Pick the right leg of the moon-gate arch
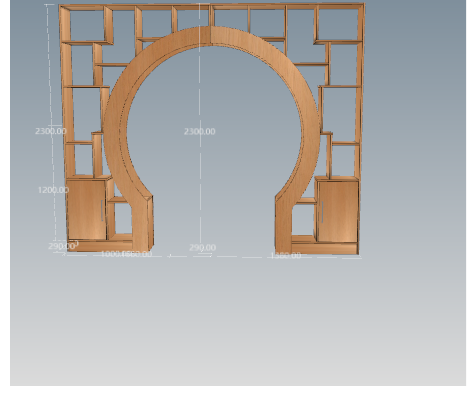 tap(283, 225)
